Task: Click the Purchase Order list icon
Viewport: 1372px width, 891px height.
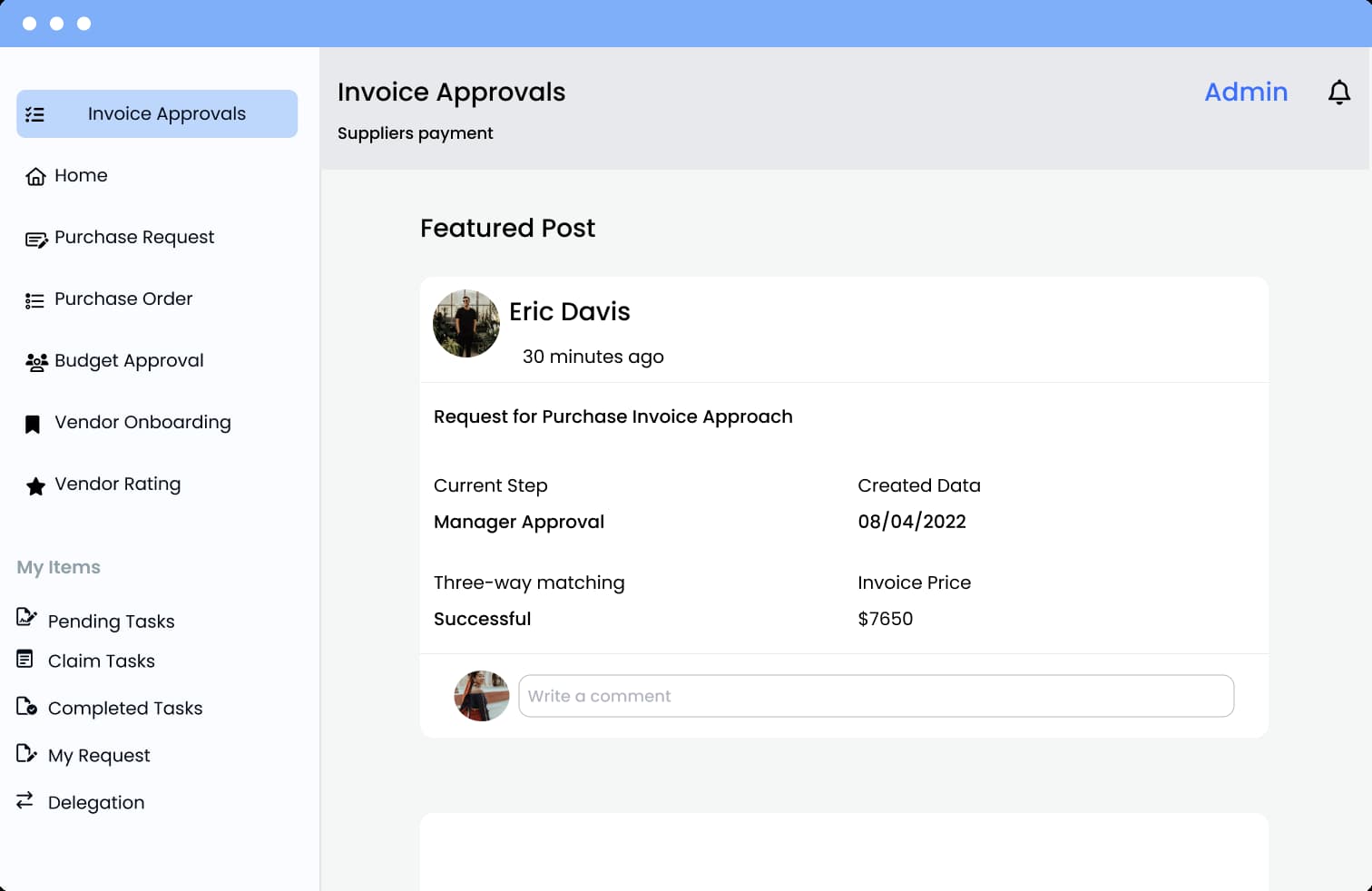Action: click(34, 301)
